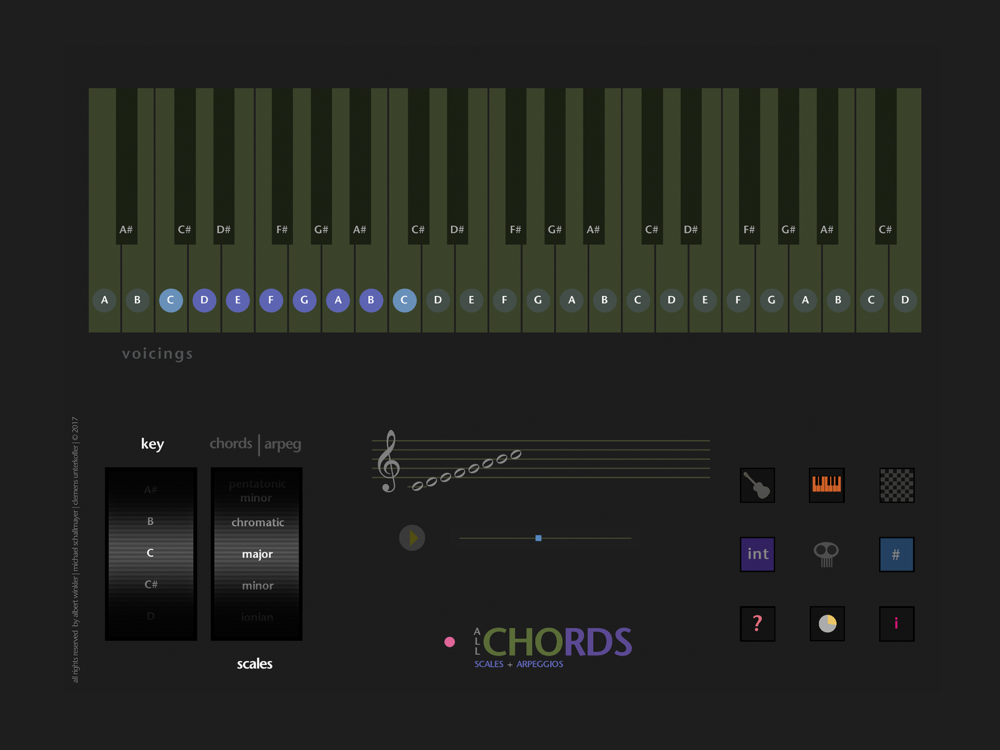Select pentatonic minor in scale picker

coord(257,490)
